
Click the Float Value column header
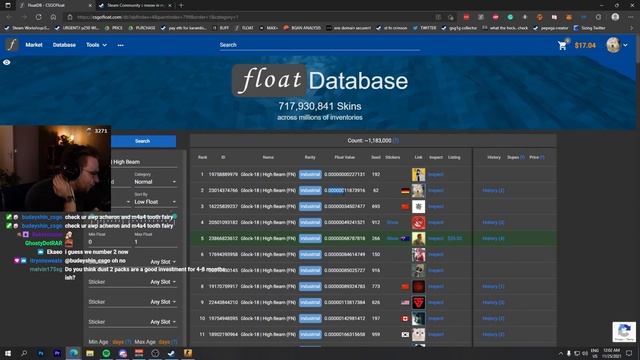point(344,157)
